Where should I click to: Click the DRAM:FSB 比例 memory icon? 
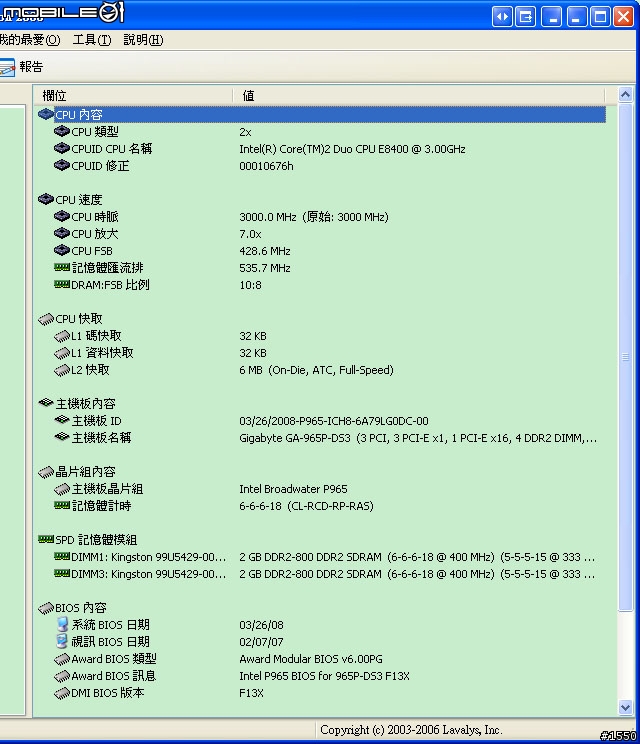click(x=62, y=285)
